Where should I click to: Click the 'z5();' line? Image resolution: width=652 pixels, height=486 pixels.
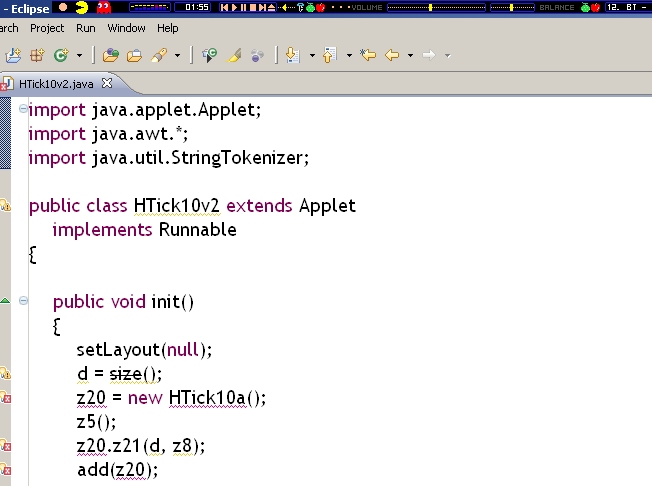pyautogui.click(x=96, y=422)
